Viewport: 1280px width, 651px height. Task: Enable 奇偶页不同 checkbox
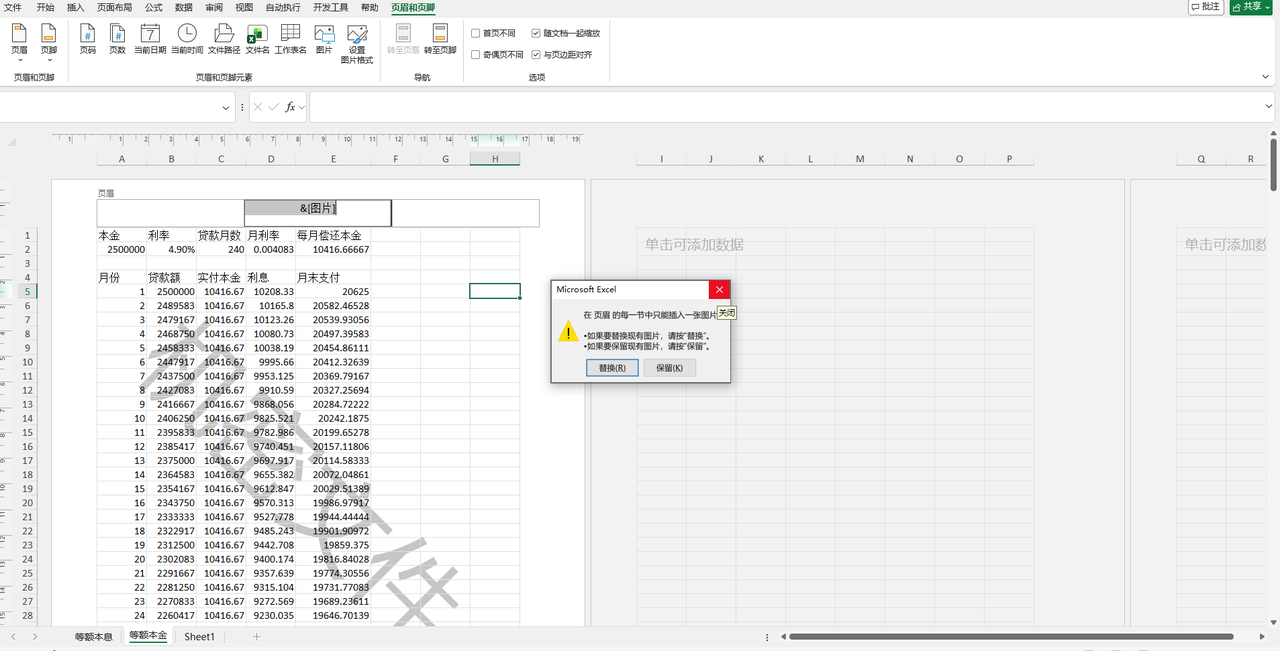point(476,55)
